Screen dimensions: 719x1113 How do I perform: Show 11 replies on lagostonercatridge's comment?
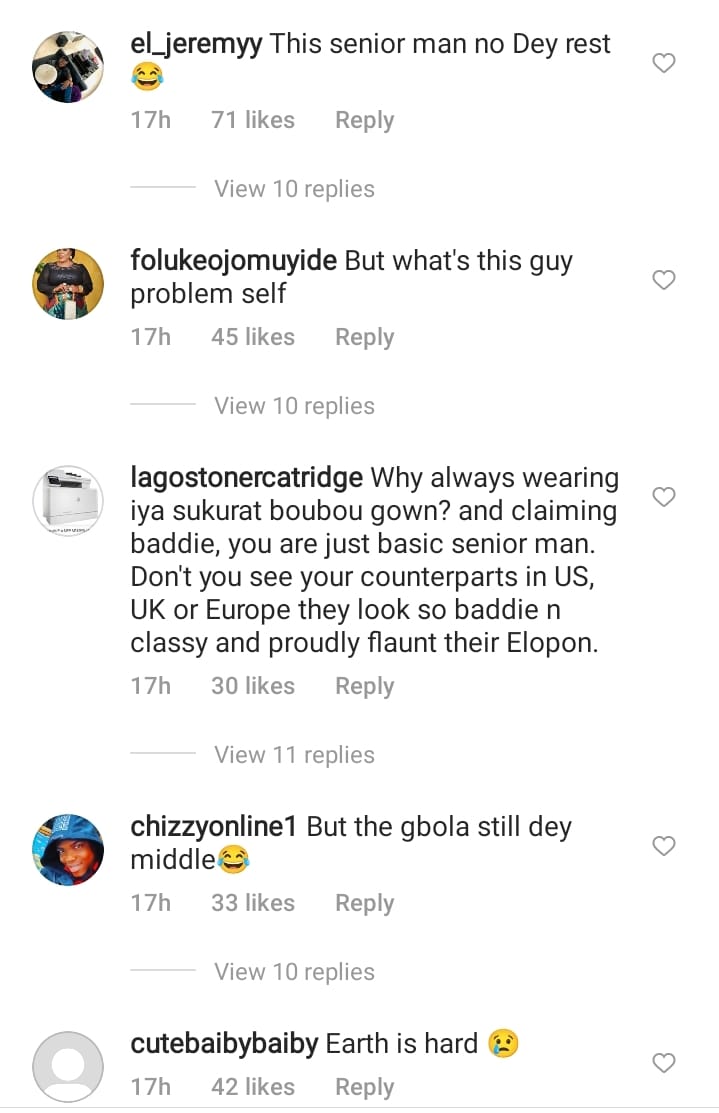pos(294,755)
